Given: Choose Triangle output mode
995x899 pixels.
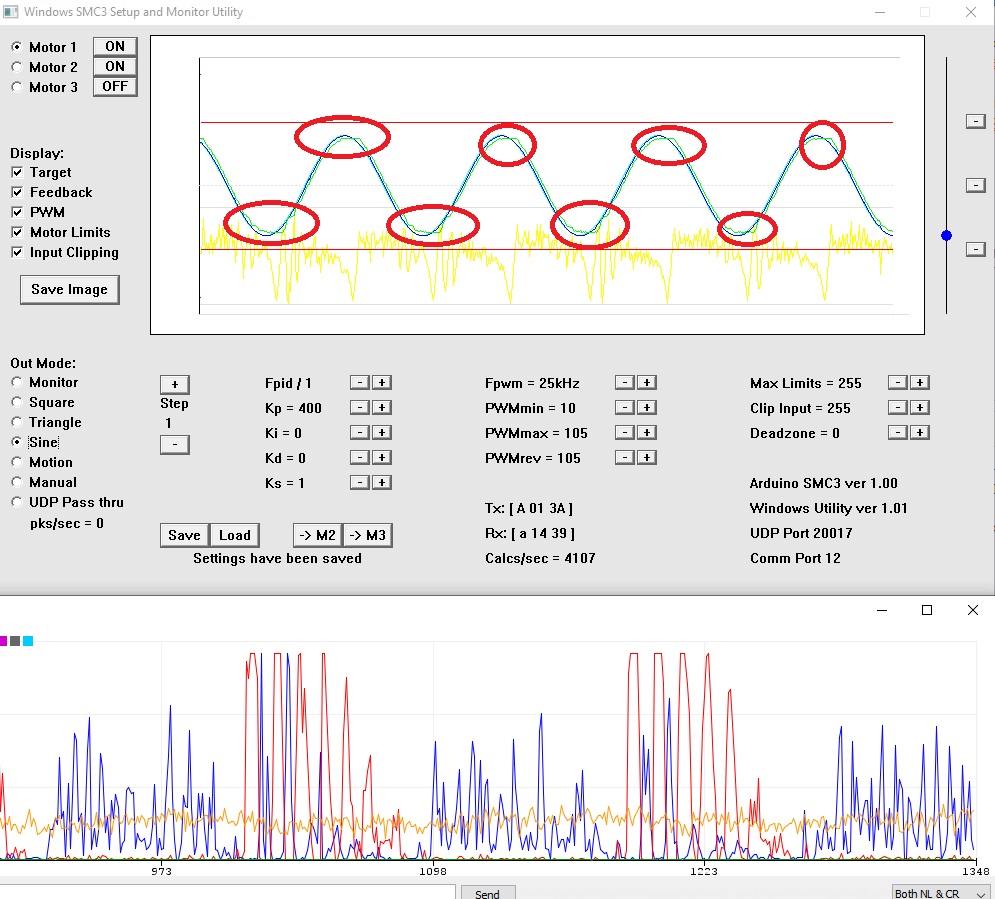Looking at the screenshot, I should (17, 422).
